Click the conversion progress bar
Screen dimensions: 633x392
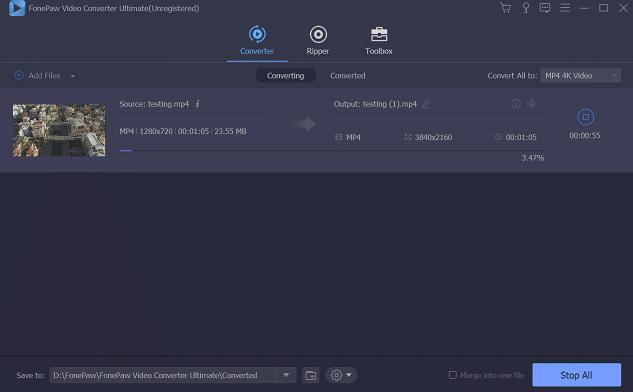(331, 151)
